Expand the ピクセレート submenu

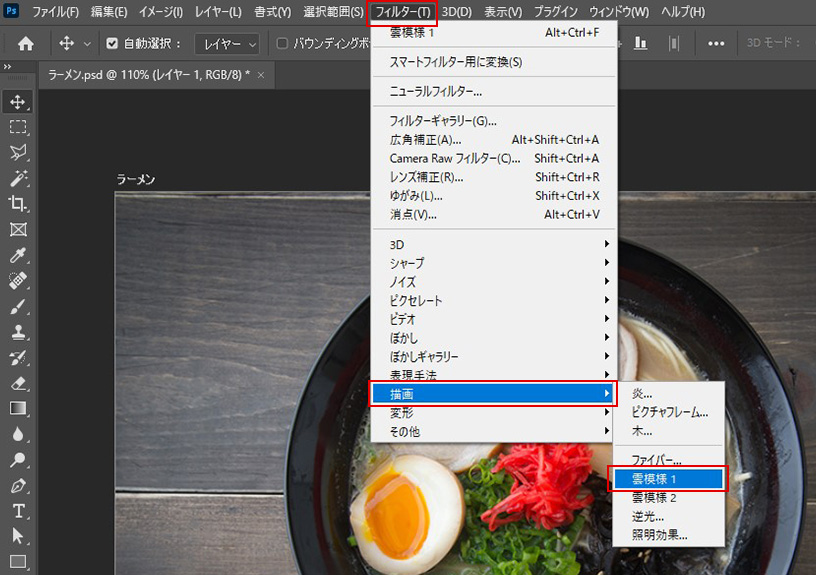pyautogui.click(x=494, y=301)
